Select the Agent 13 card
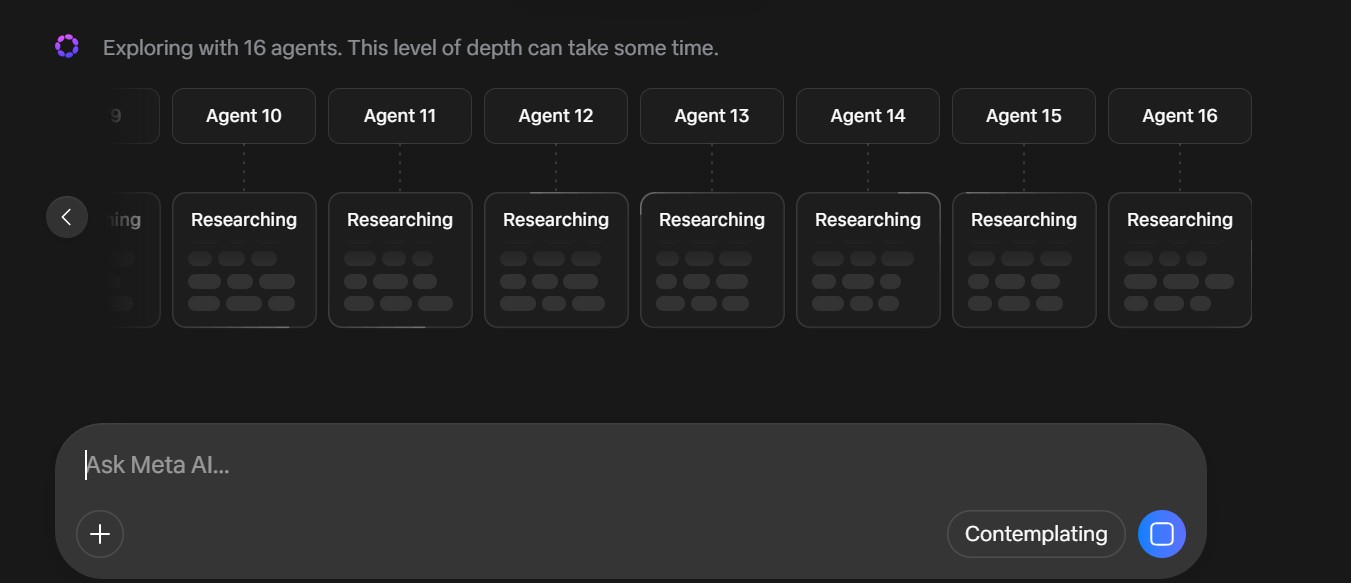The height and width of the screenshot is (583, 1351). 712,116
